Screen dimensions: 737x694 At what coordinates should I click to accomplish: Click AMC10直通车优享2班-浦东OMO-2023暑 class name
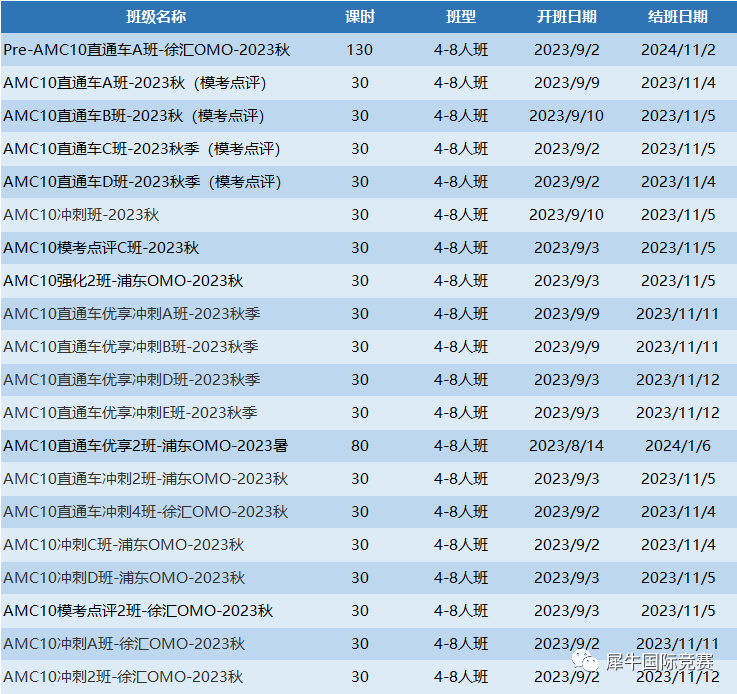click(x=145, y=446)
